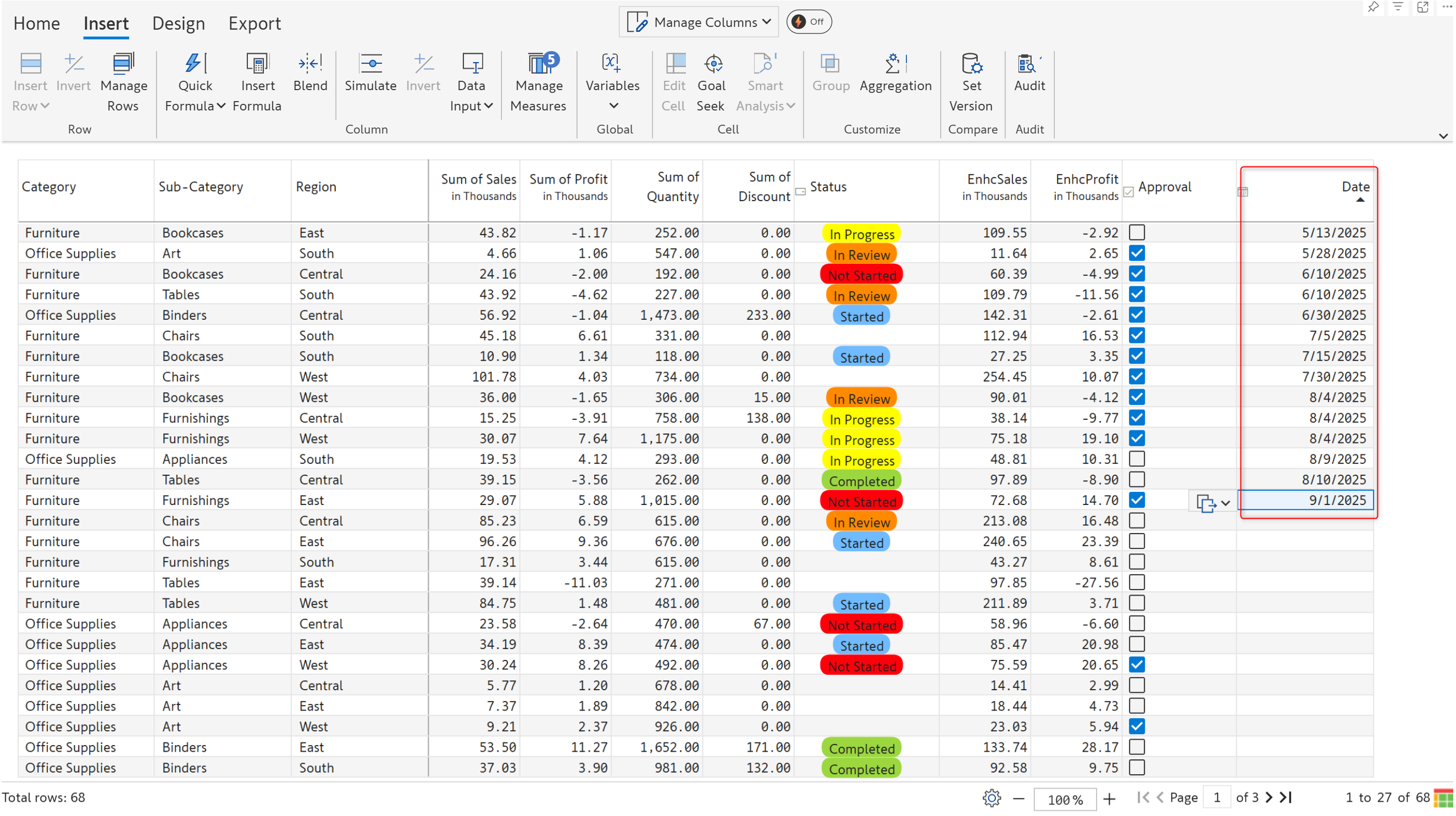Image resolution: width=1456 pixels, height=816 pixels.
Task: Click the page number input field
Action: [1217, 797]
